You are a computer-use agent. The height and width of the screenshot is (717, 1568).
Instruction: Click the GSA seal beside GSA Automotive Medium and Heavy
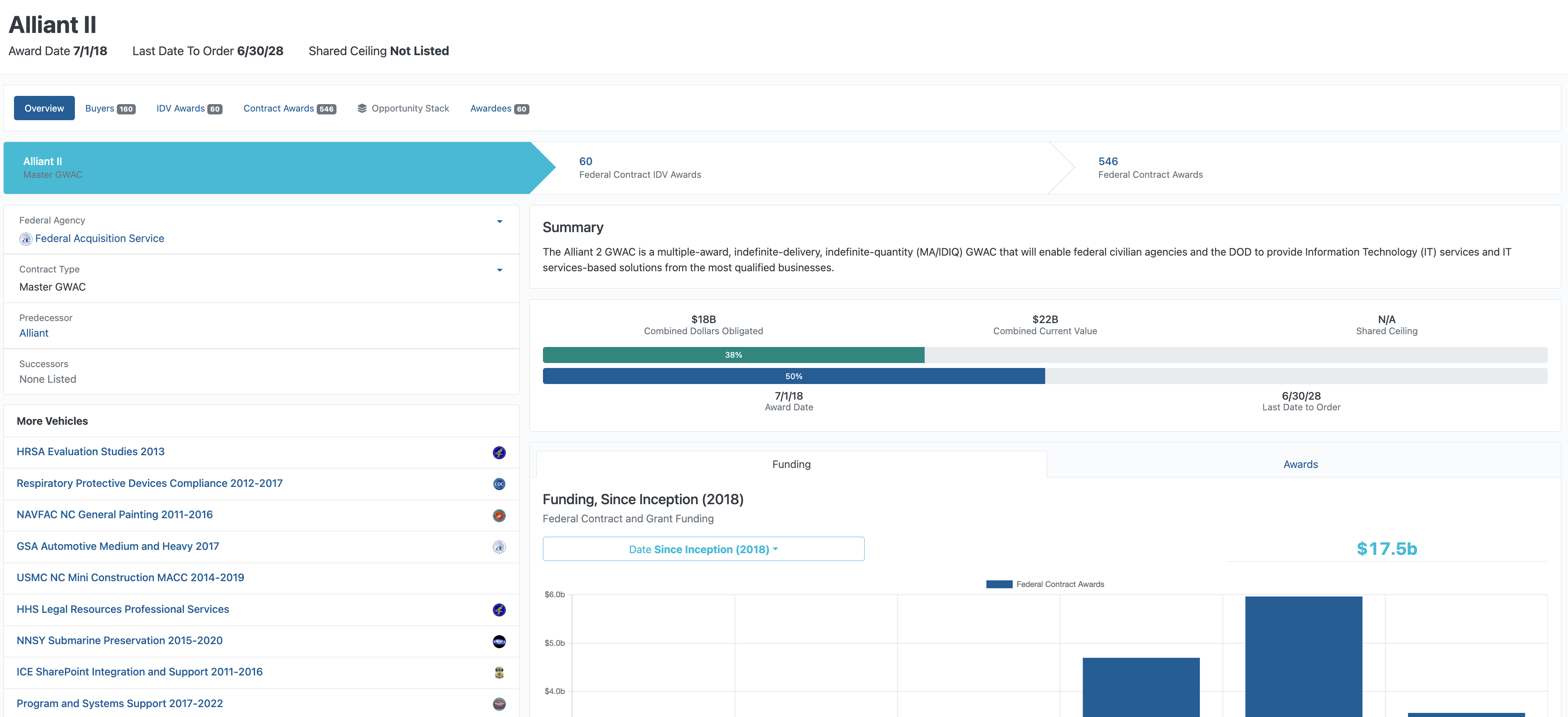click(x=499, y=547)
